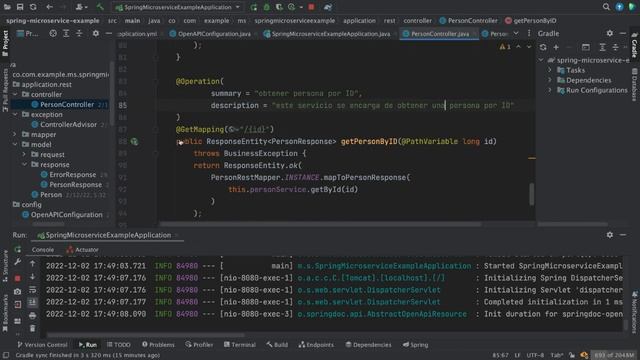Screen dimensions: 640x360
Task: Open Search Everywhere magnifier icon
Action: pos(606,7)
